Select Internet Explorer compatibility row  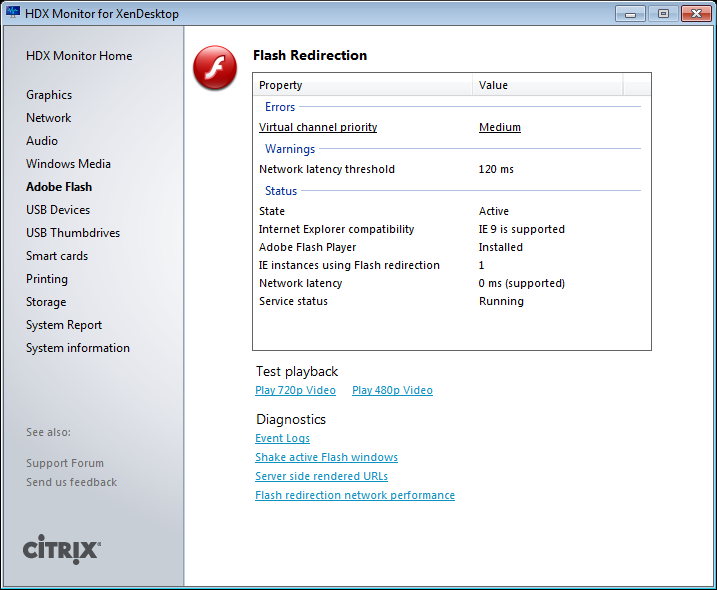click(x=452, y=229)
